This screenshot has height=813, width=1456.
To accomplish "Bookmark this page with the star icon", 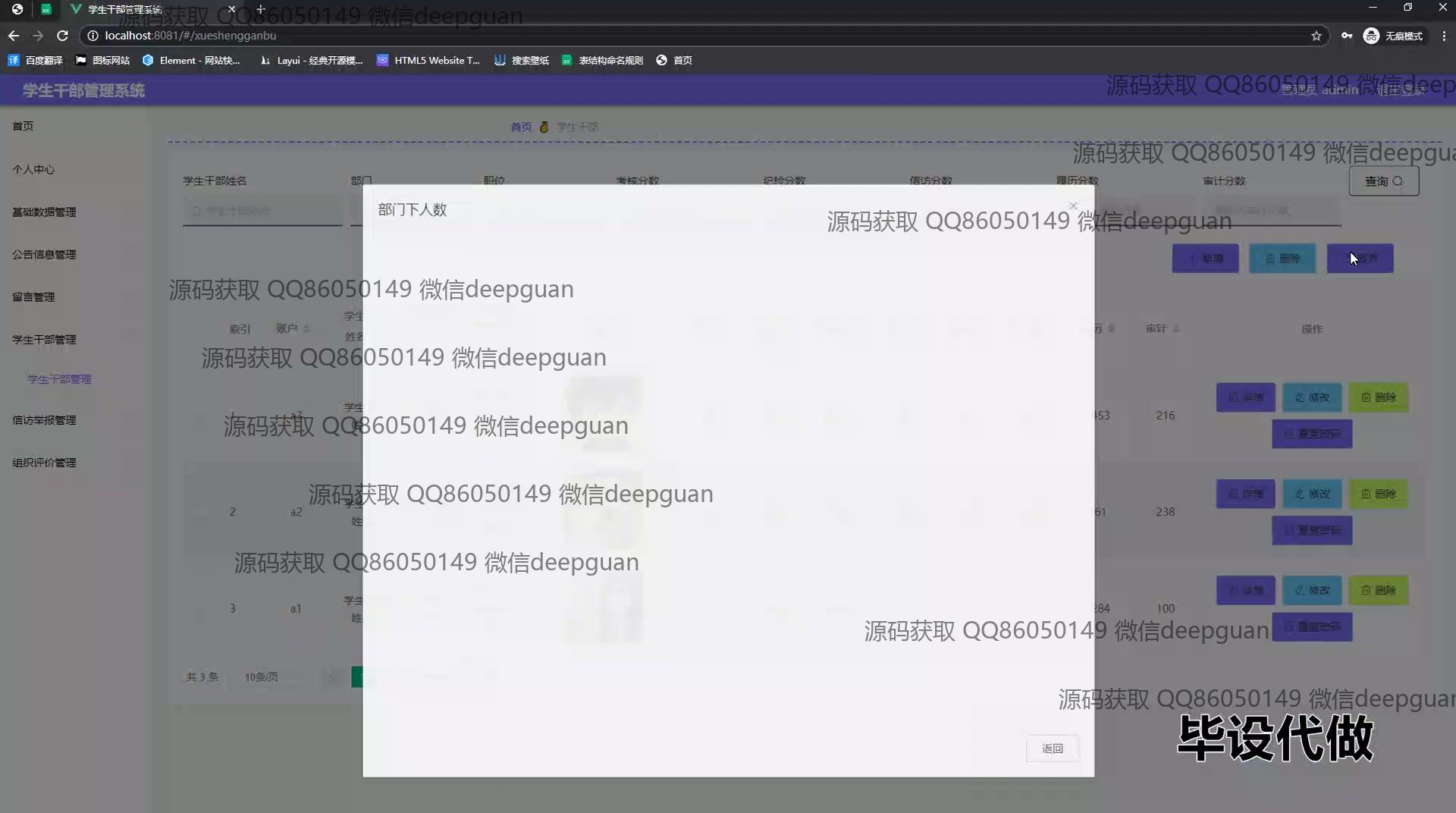I will [x=1316, y=36].
